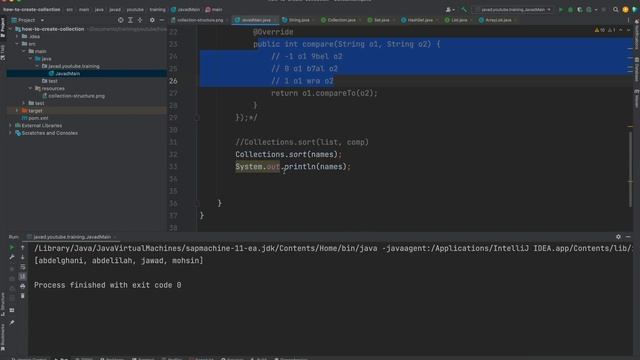Hide the Run tool window
This screenshot has height=360, width=640.
pyautogui.click(x=628, y=237)
